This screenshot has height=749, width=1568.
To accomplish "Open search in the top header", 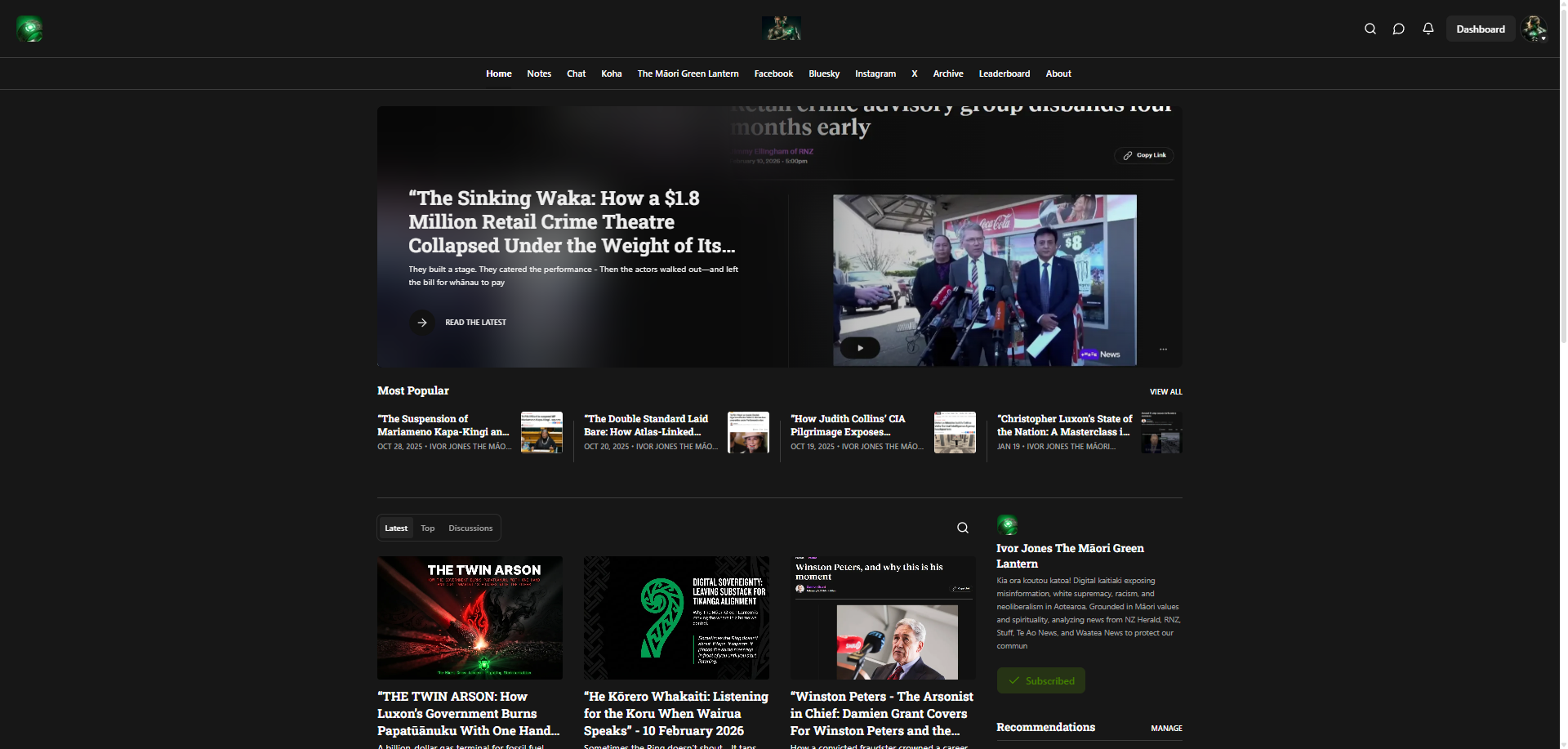I will point(1370,29).
